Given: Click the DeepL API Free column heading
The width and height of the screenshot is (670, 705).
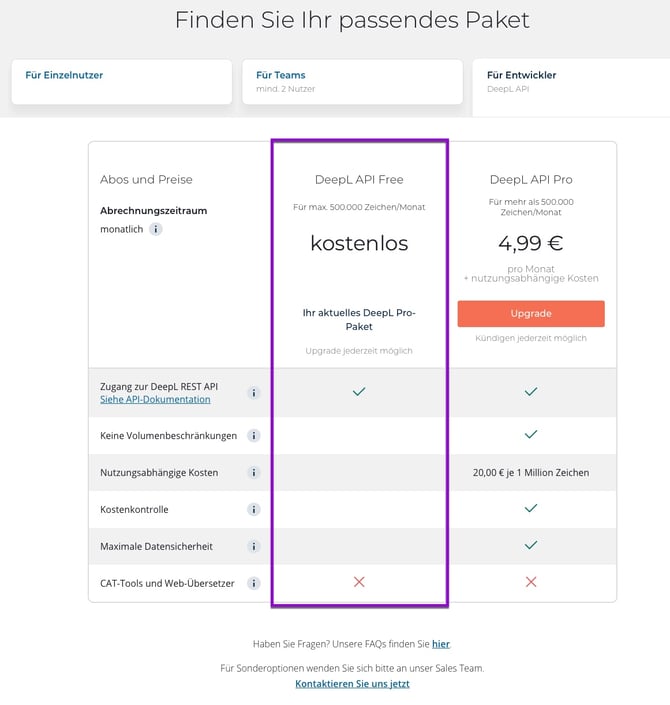Looking at the screenshot, I should point(359,180).
